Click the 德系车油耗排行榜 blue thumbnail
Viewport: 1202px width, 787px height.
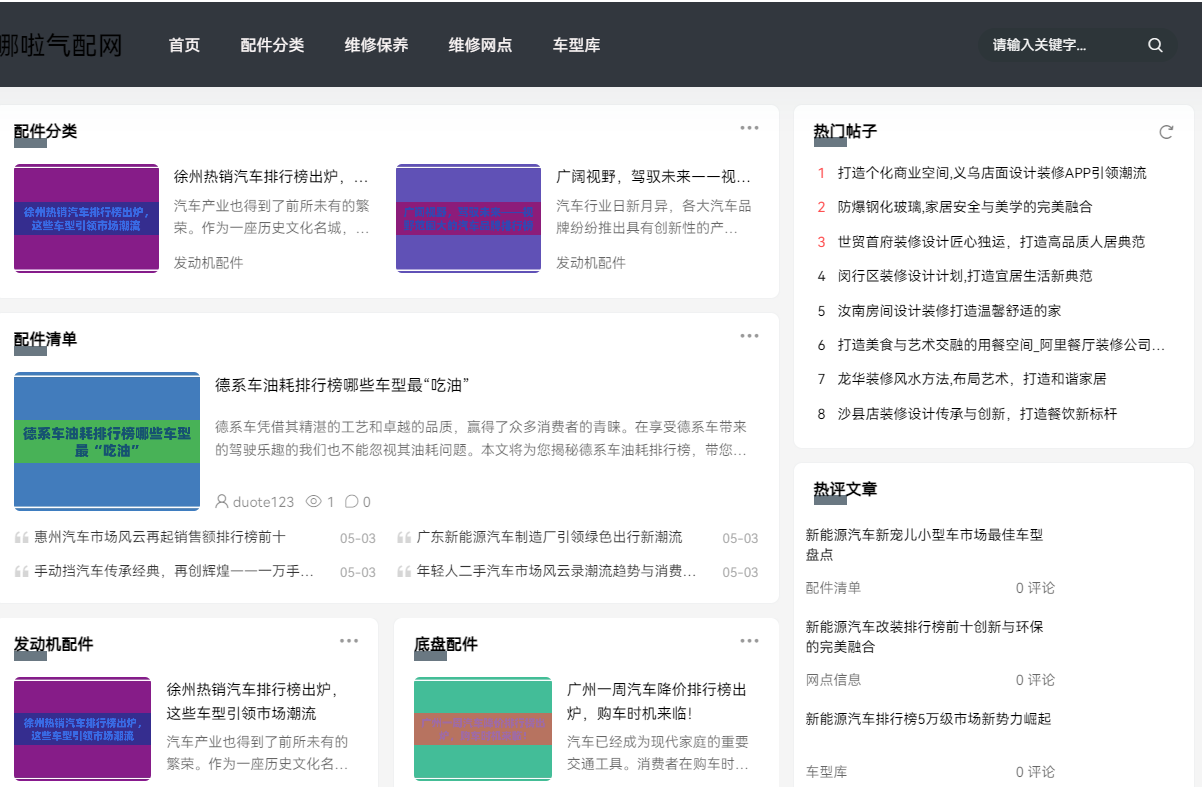[107, 442]
